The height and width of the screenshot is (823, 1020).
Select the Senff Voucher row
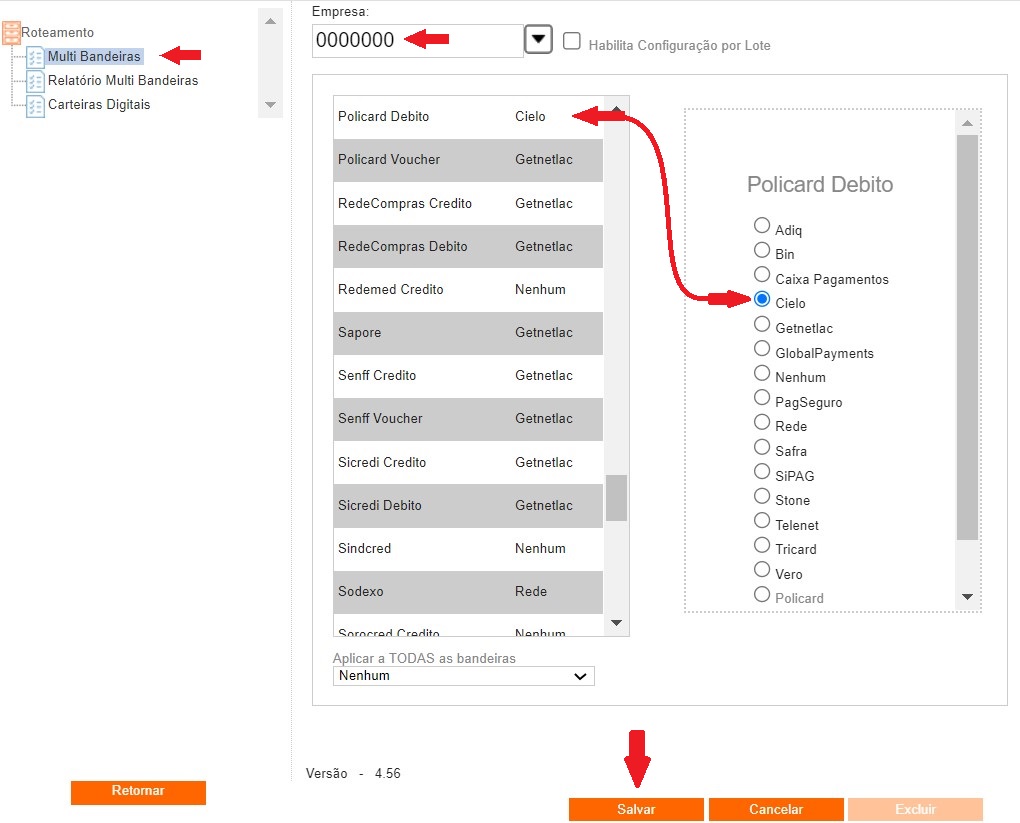[x=468, y=419]
